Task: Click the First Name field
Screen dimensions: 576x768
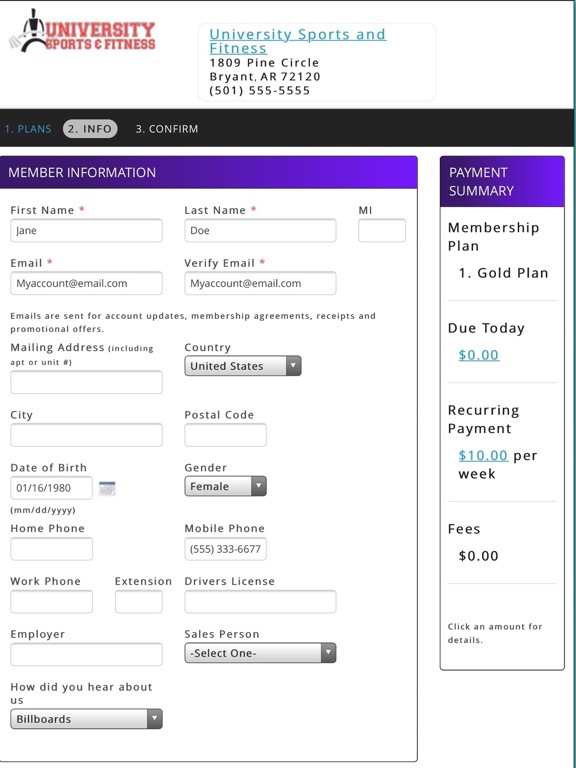Action: tap(86, 230)
